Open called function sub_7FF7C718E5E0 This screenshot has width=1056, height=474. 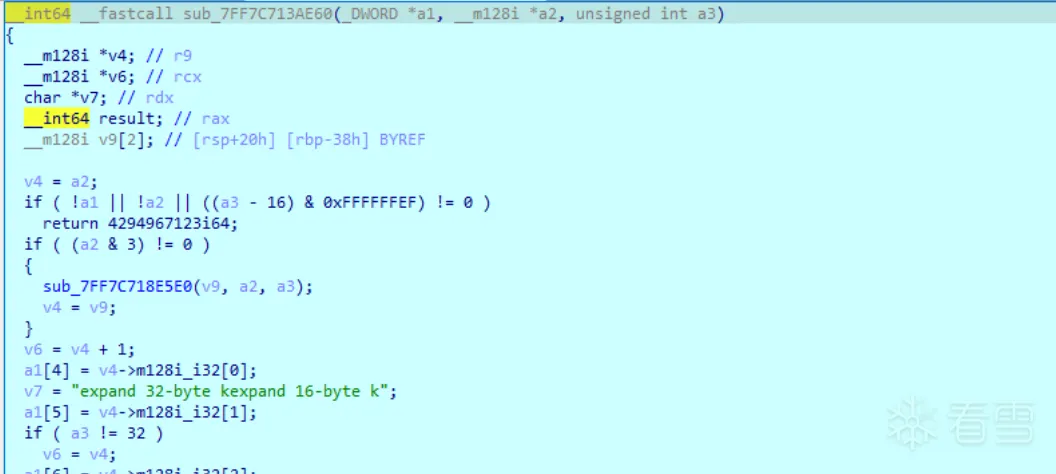(118, 287)
